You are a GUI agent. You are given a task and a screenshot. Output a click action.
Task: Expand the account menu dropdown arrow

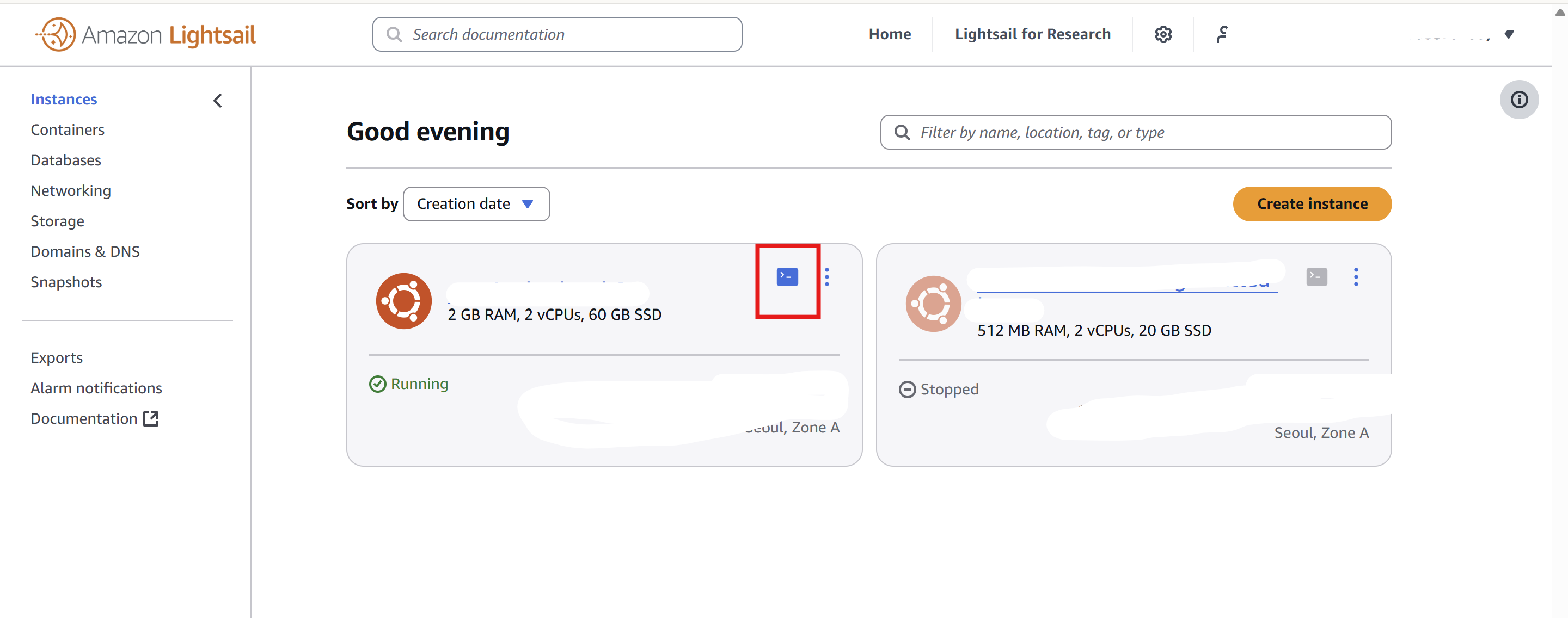point(1509,34)
